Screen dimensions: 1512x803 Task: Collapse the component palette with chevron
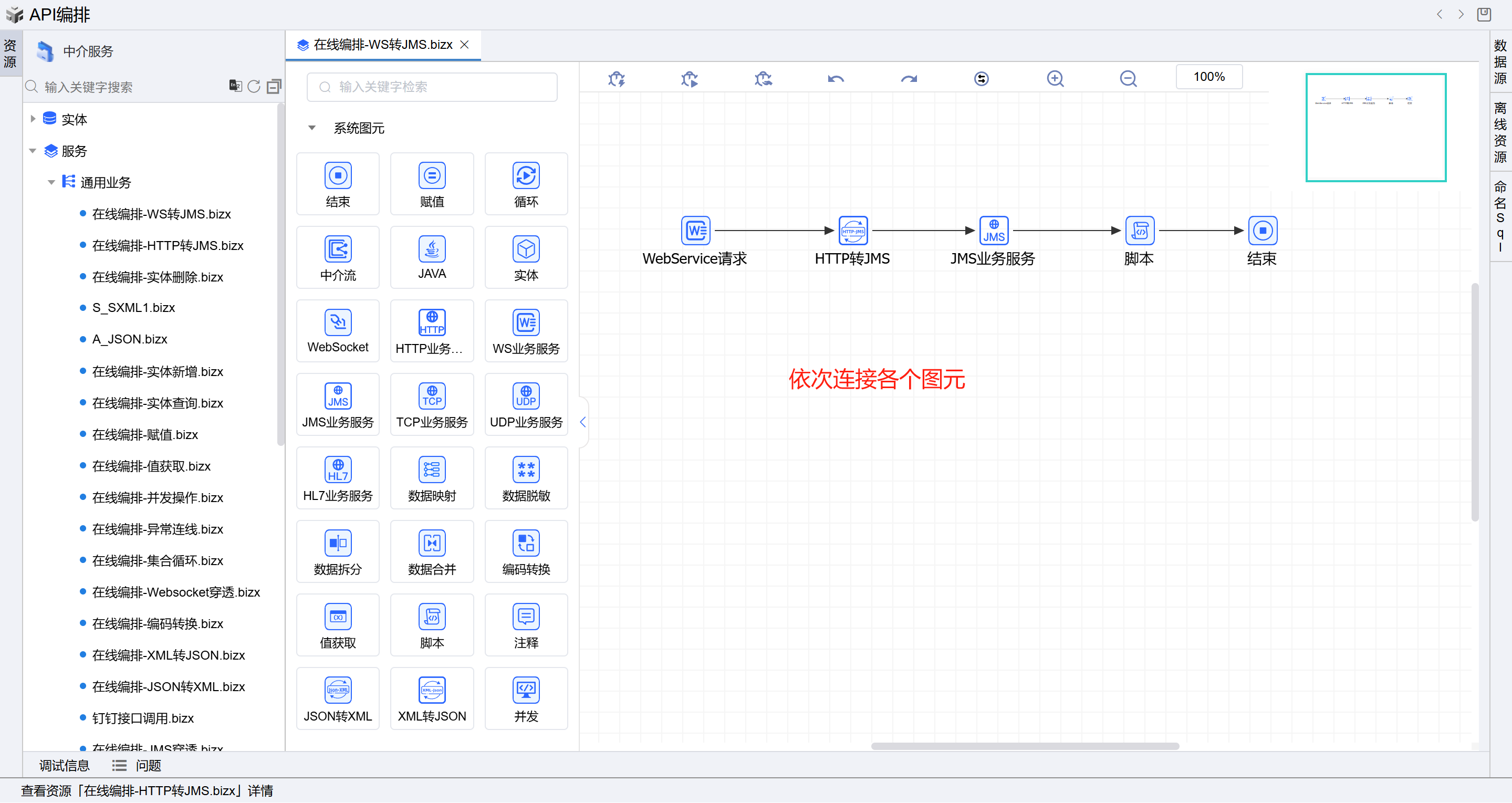point(582,422)
